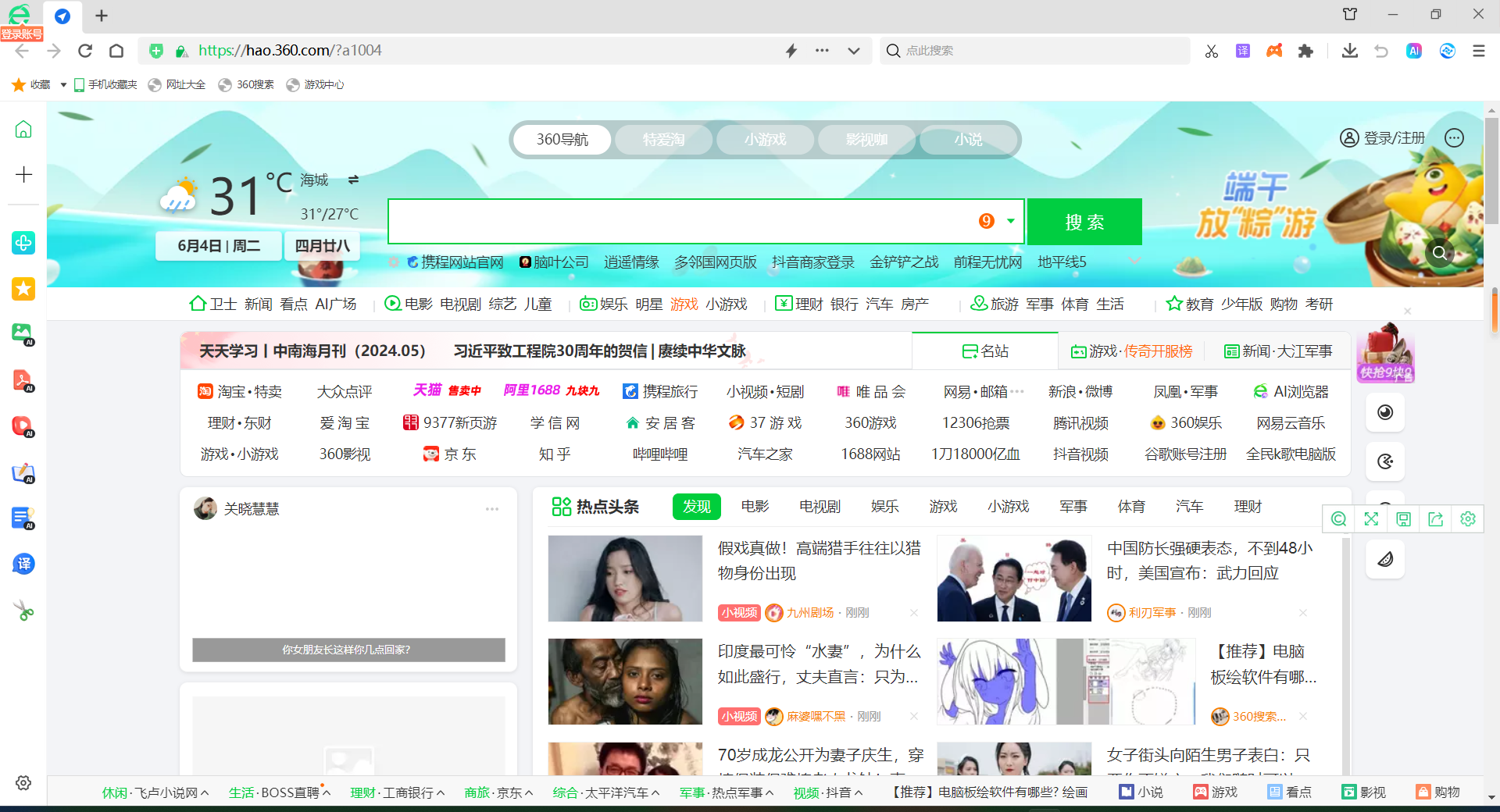Open the three-dot more menu beside login
The image size is (1500, 812).
point(1454,138)
